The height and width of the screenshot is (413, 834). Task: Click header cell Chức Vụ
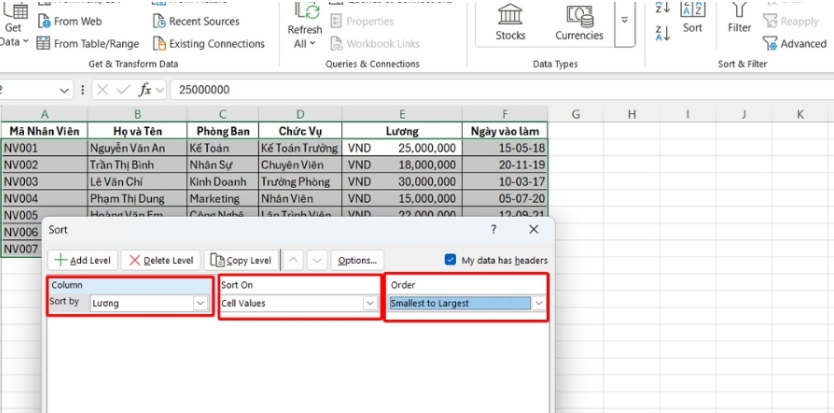(301, 131)
